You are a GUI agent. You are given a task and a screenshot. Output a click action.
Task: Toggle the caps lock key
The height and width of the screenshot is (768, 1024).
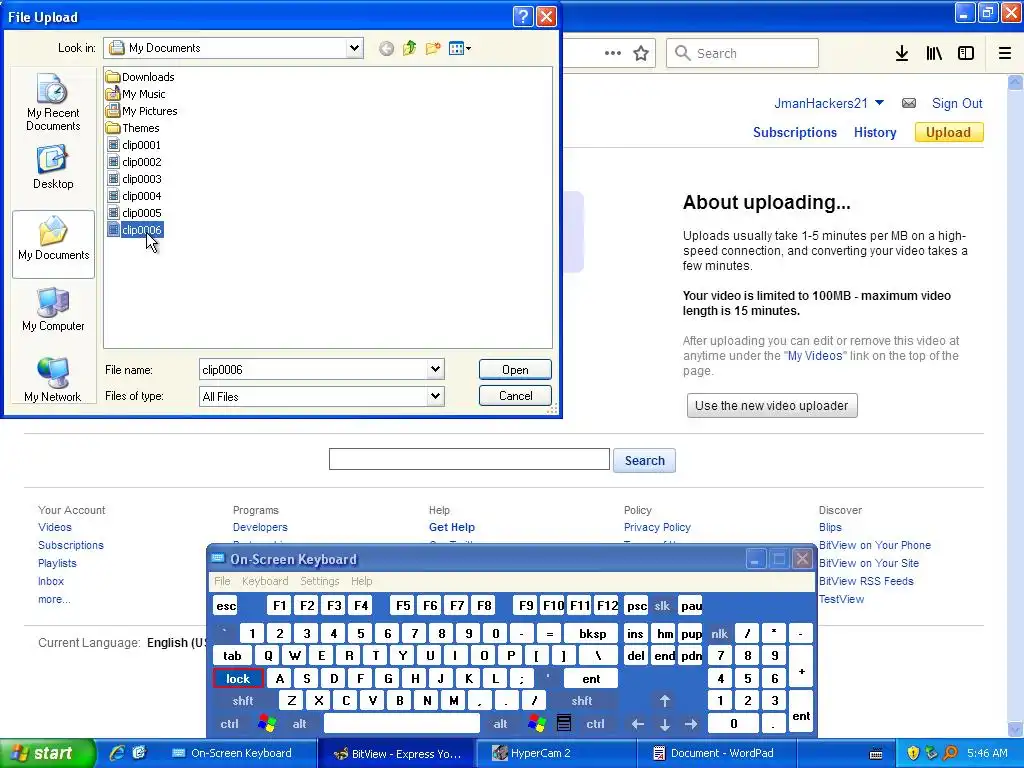(x=238, y=679)
